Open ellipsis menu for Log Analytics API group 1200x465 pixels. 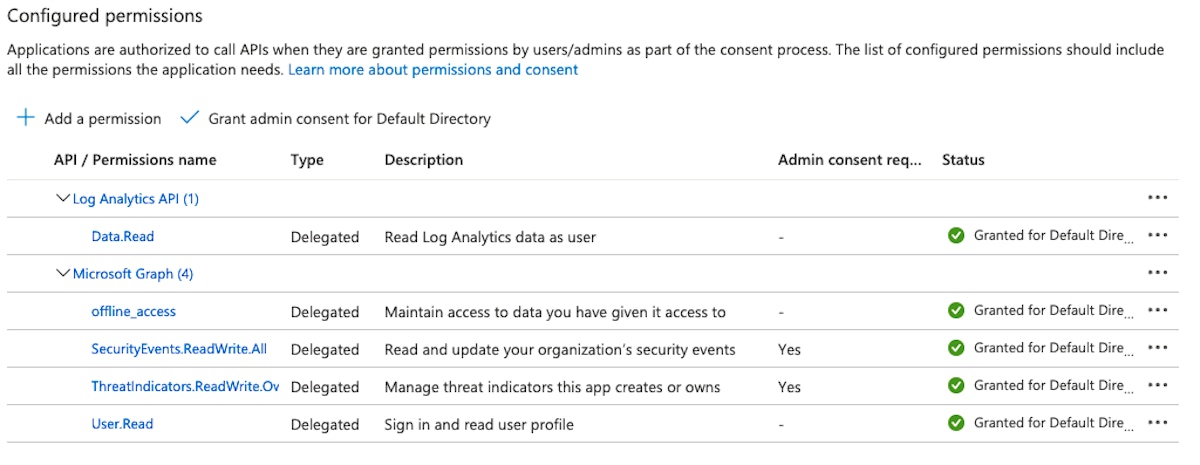click(x=1158, y=198)
